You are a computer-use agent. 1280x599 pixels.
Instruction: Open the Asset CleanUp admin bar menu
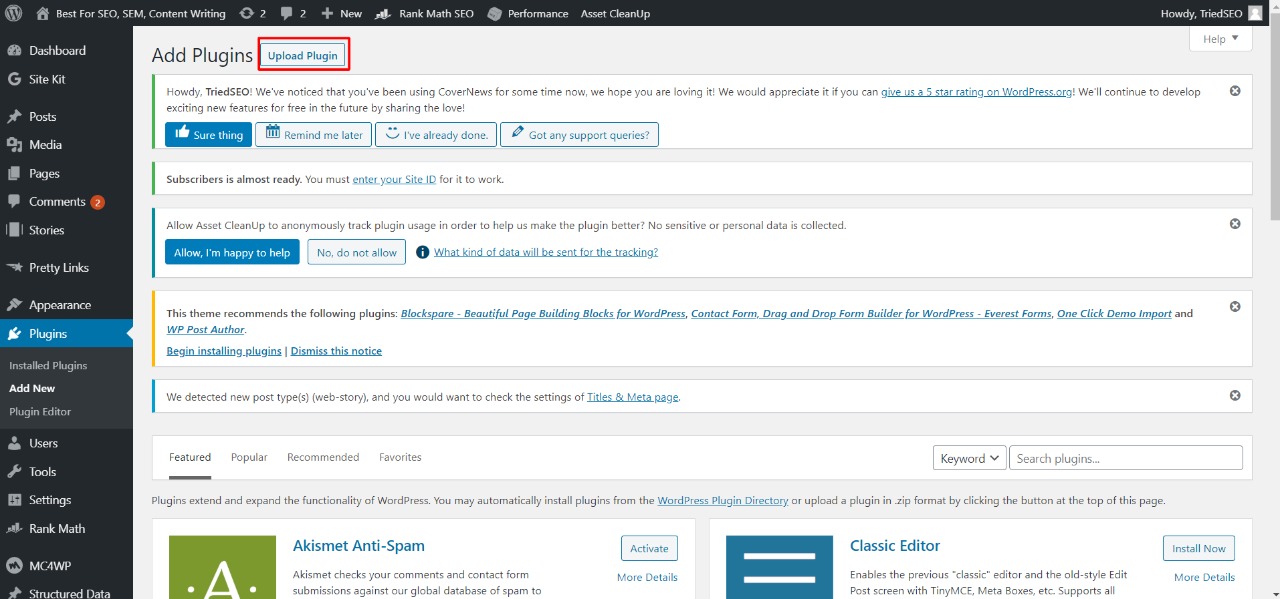(615, 14)
